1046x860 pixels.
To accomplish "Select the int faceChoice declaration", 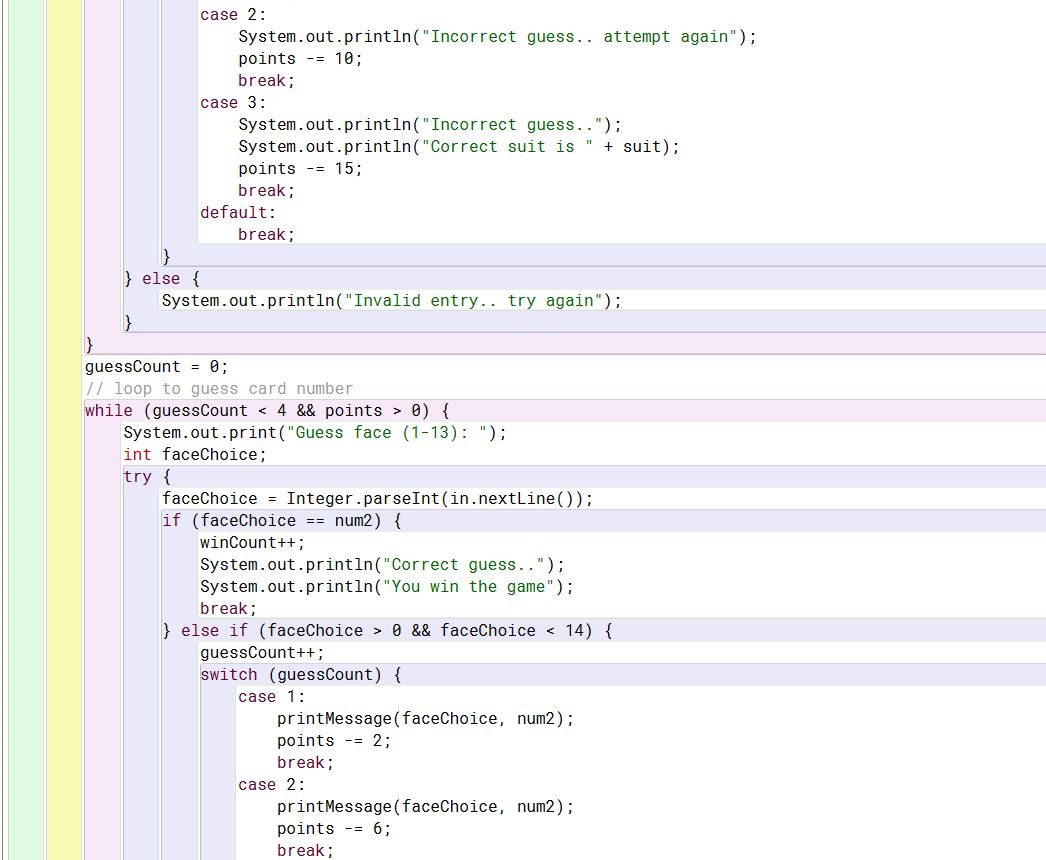I will [x=196, y=454].
